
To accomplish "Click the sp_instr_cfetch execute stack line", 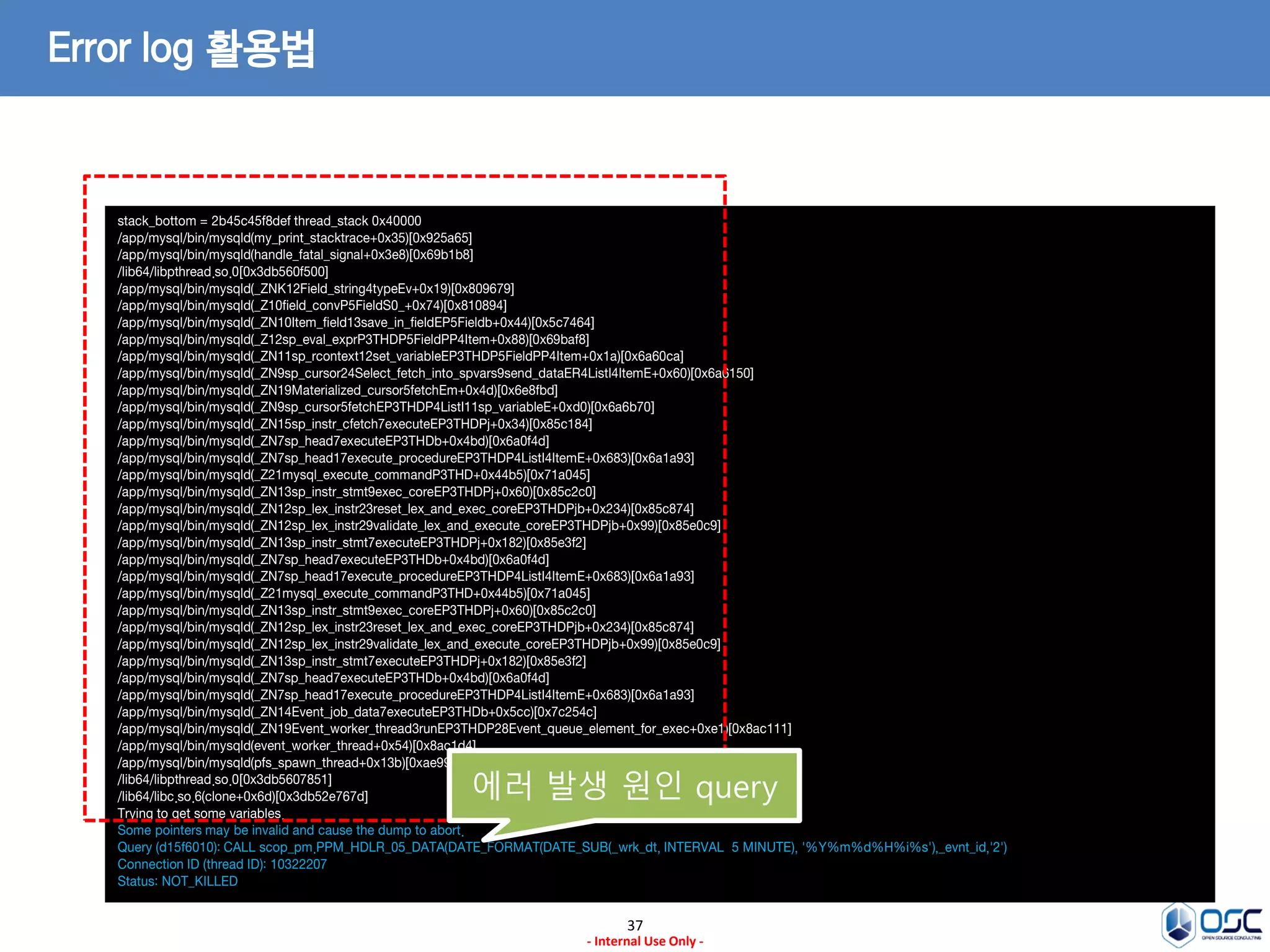I will pos(355,425).
